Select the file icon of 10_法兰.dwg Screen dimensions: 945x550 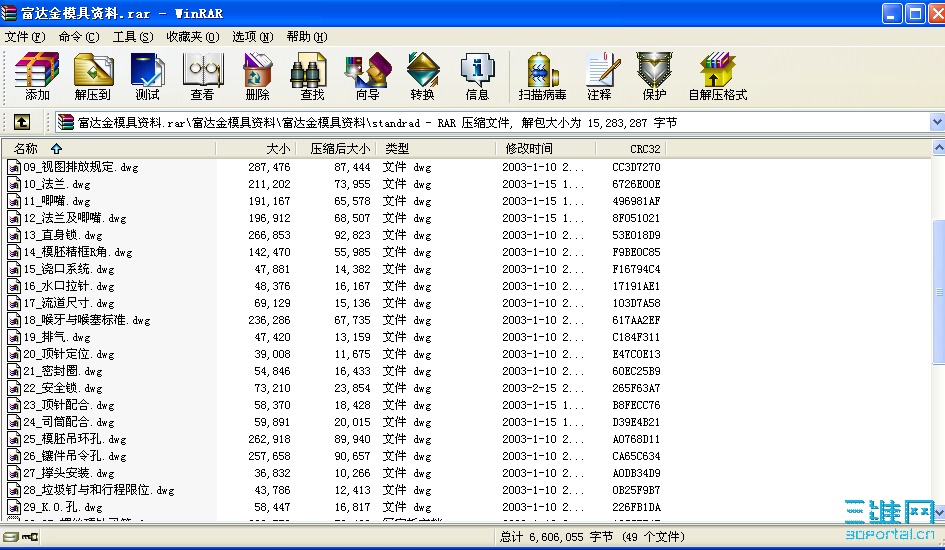(14, 184)
